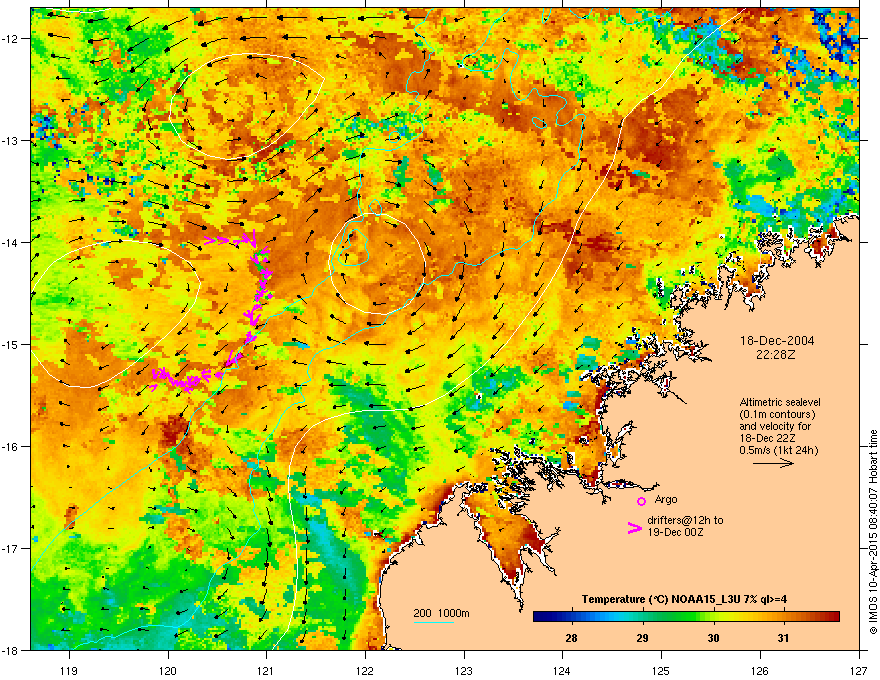Click latitude axis label -18
The width and height of the screenshot is (880, 680).
click(x=11, y=650)
